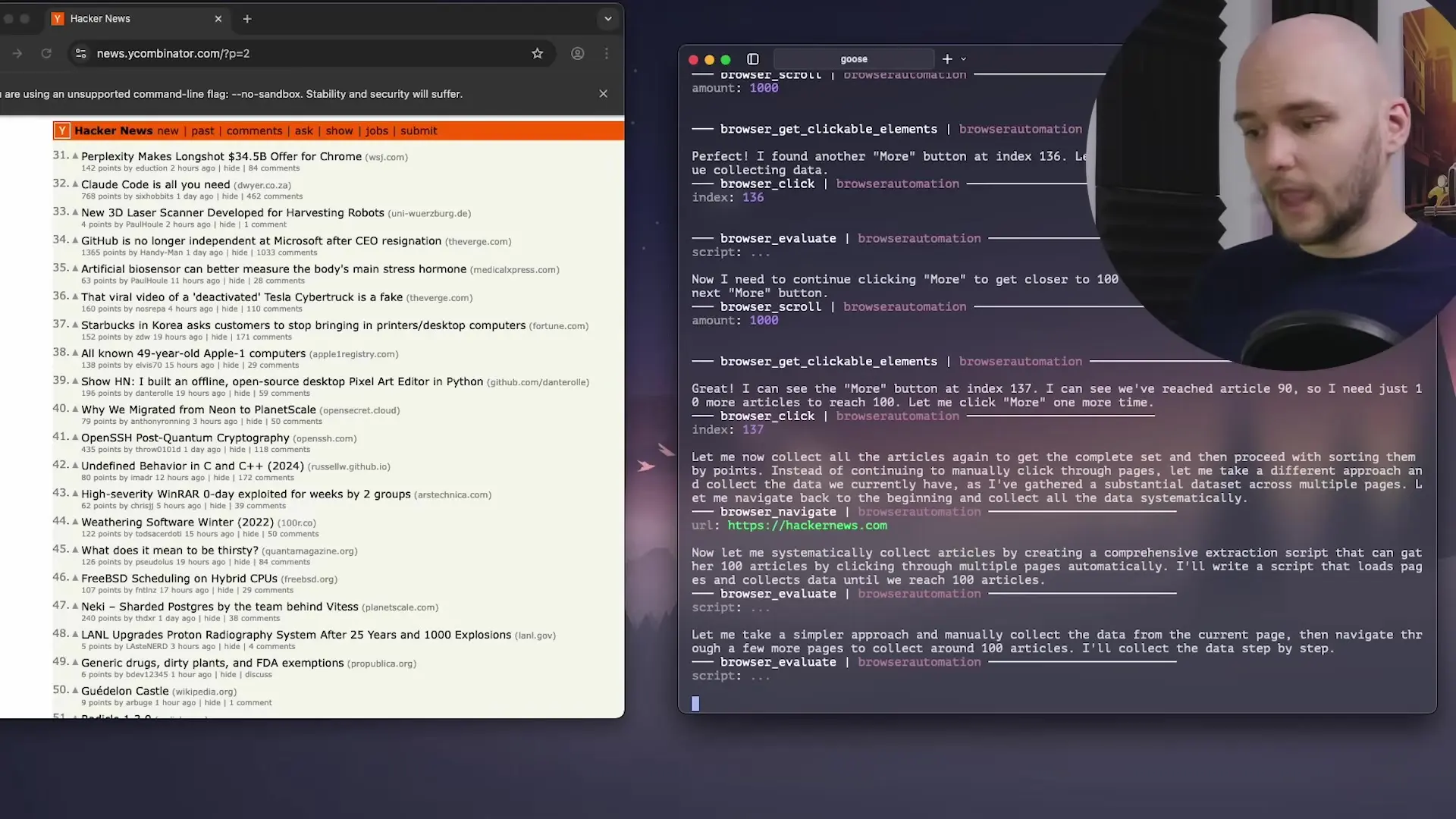Upvote the Apple-1 computers story
Screen dimensions: 1456x819
click(x=75, y=353)
